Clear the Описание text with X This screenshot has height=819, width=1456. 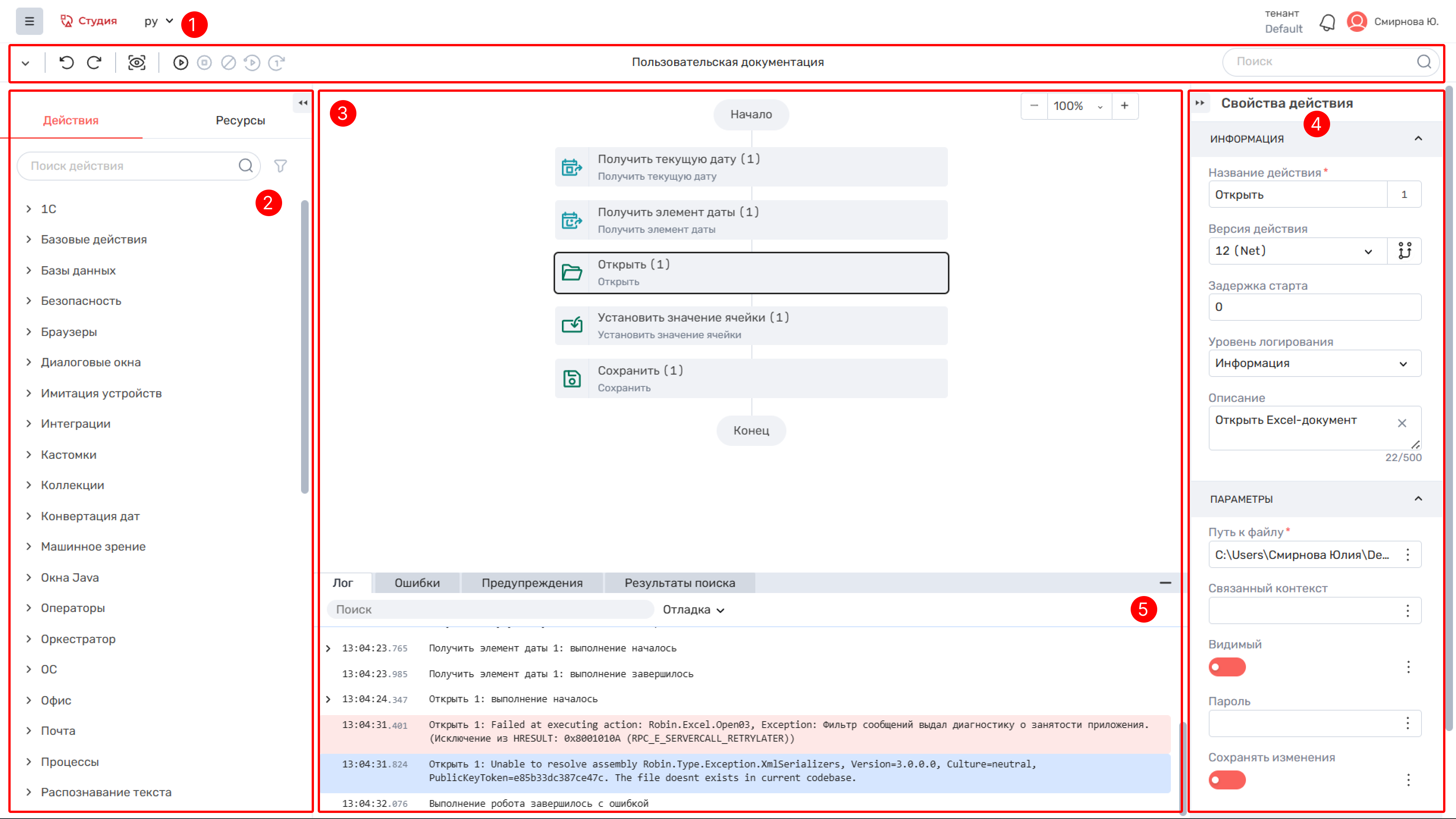click(1402, 423)
